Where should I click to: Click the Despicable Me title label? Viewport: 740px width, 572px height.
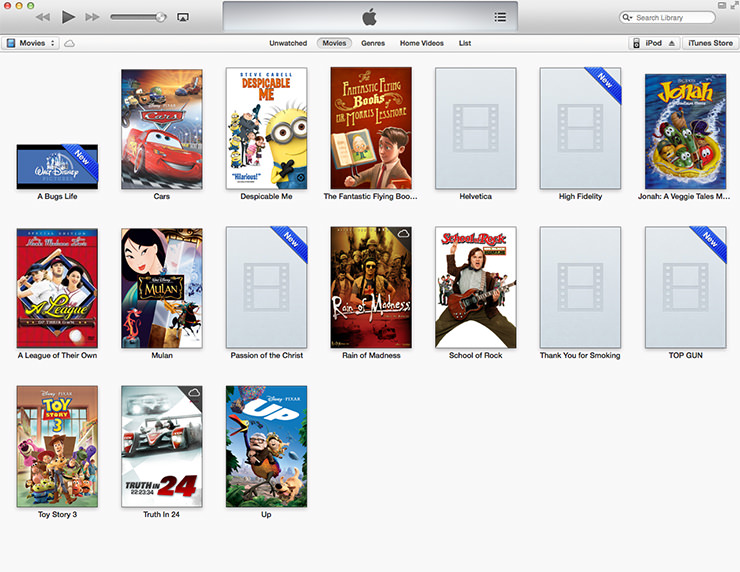click(x=266, y=196)
